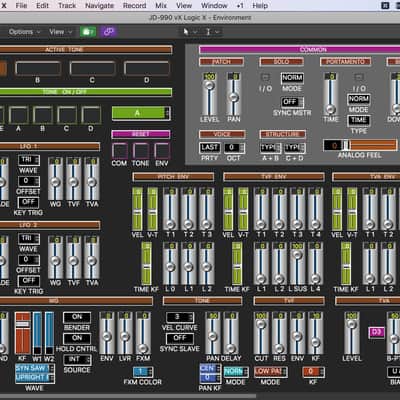Viewport: 400px width, 400px height.
Task: Open the Track menu
Action: [x=67, y=5]
